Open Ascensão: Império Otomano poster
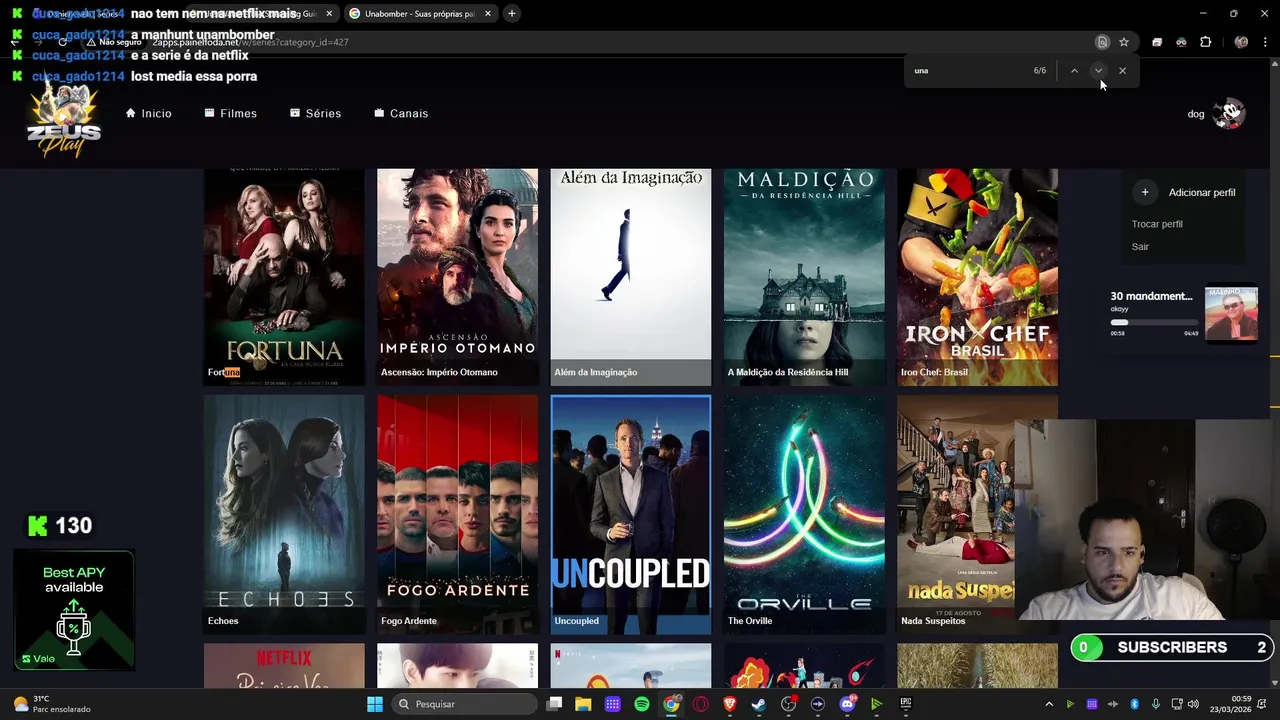 (x=457, y=277)
